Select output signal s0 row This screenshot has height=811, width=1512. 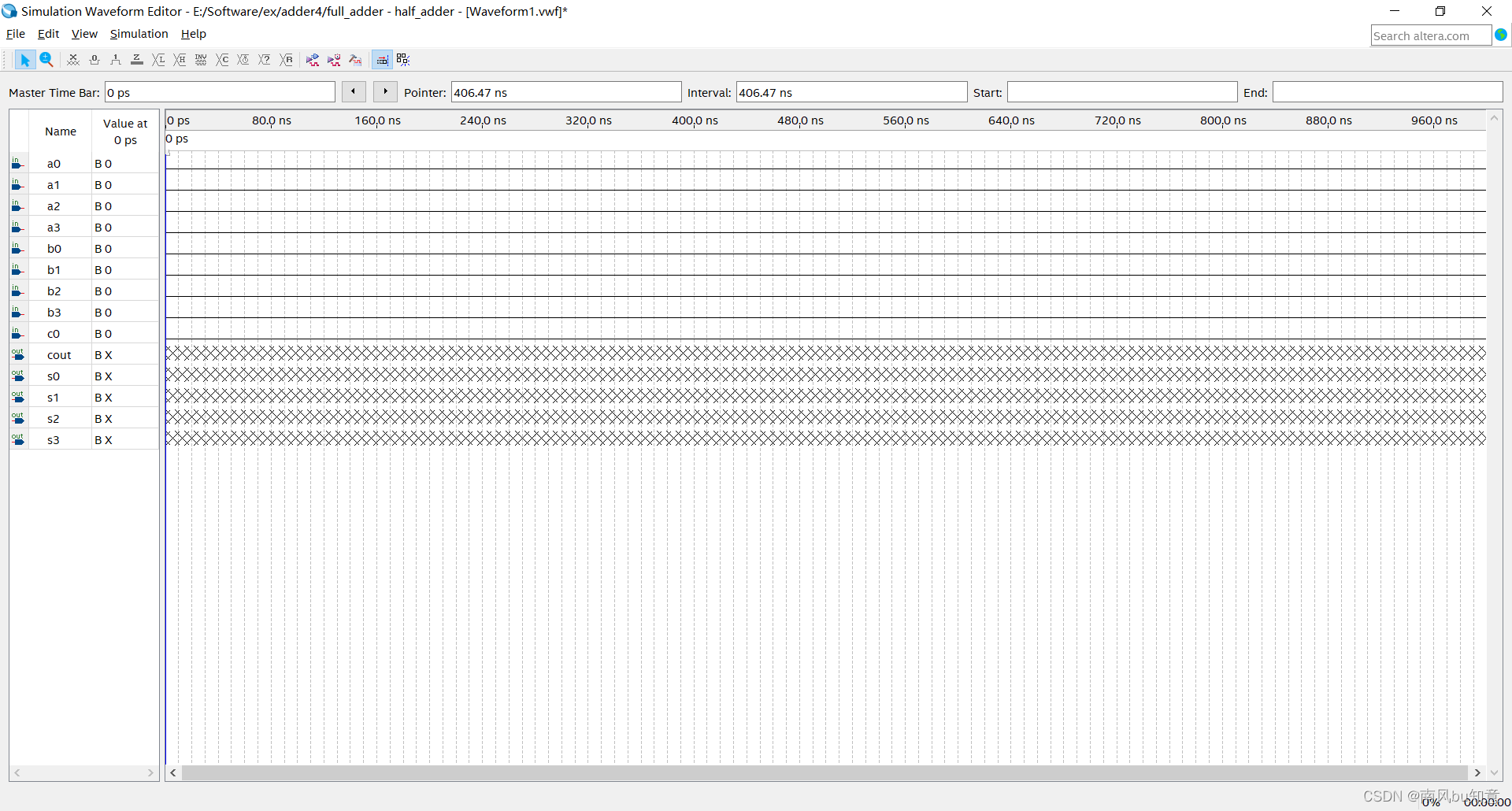tap(84, 376)
